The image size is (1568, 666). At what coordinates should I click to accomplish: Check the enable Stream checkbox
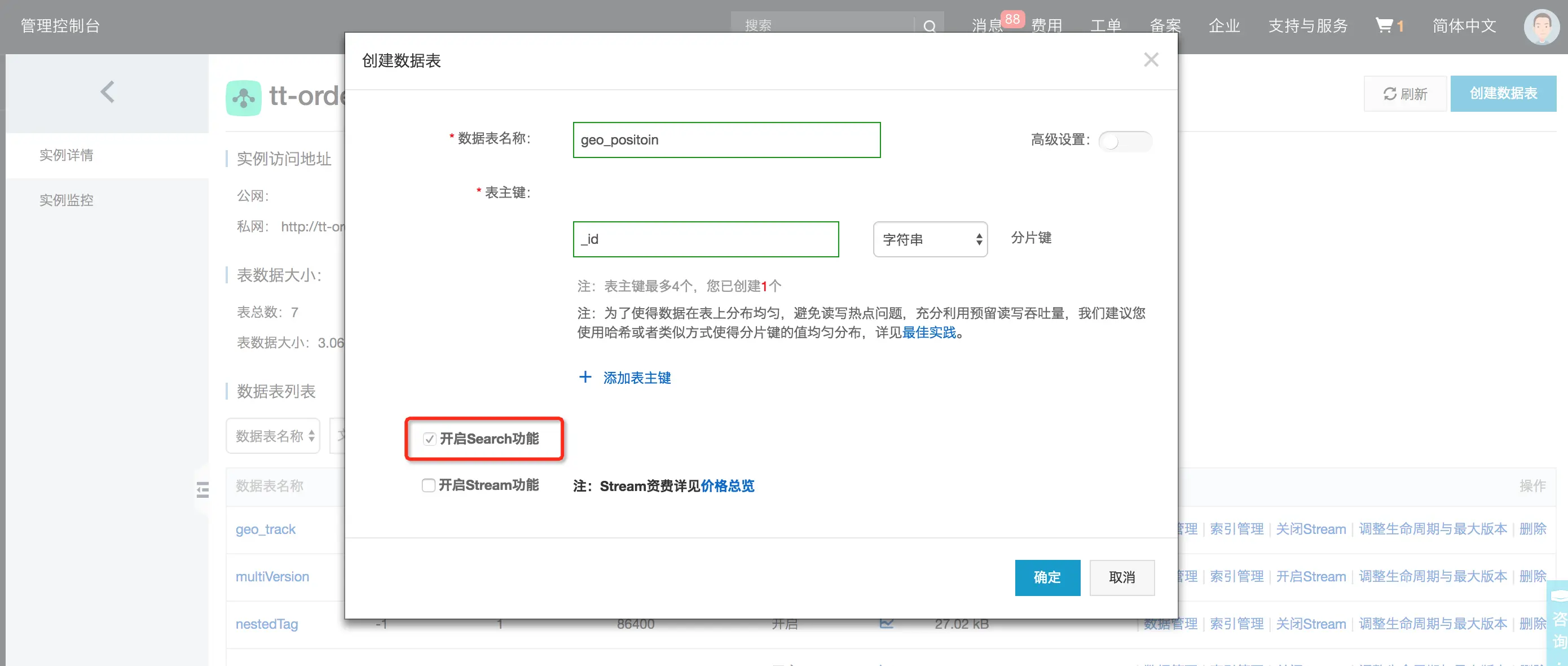429,485
